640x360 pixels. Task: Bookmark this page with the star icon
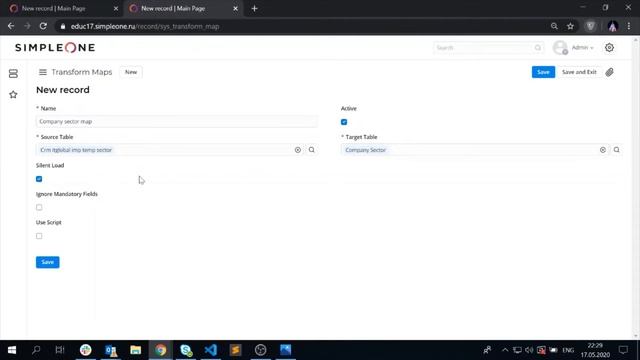pos(570,26)
